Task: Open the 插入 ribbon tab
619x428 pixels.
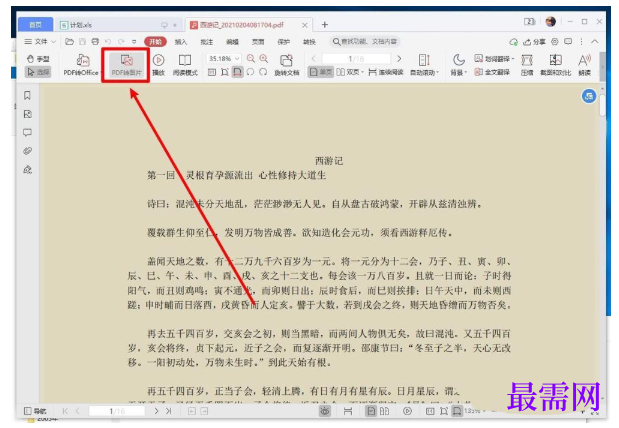Action: tap(181, 42)
